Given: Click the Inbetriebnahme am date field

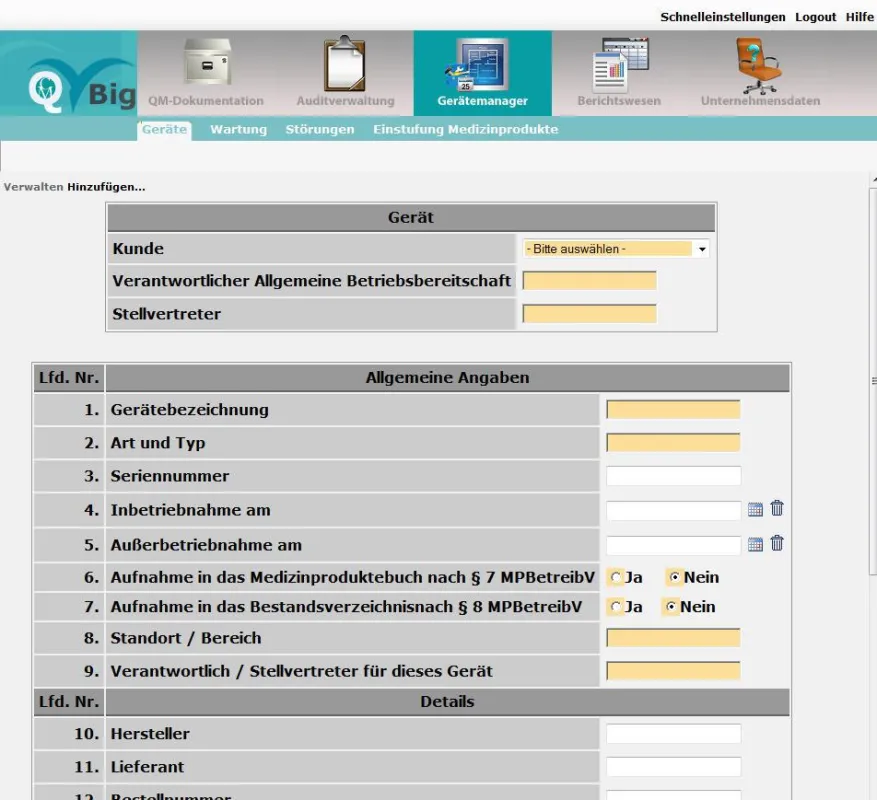Looking at the screenshot, I should click(x=673, y=510).
